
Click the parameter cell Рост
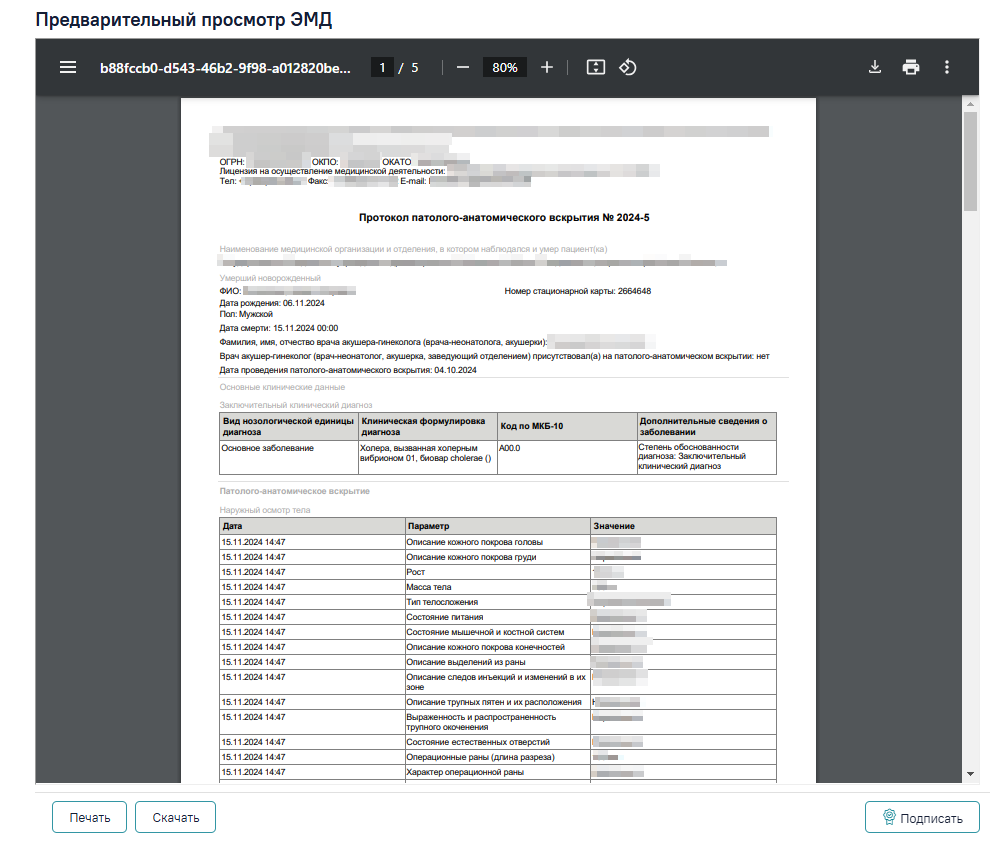498,572
